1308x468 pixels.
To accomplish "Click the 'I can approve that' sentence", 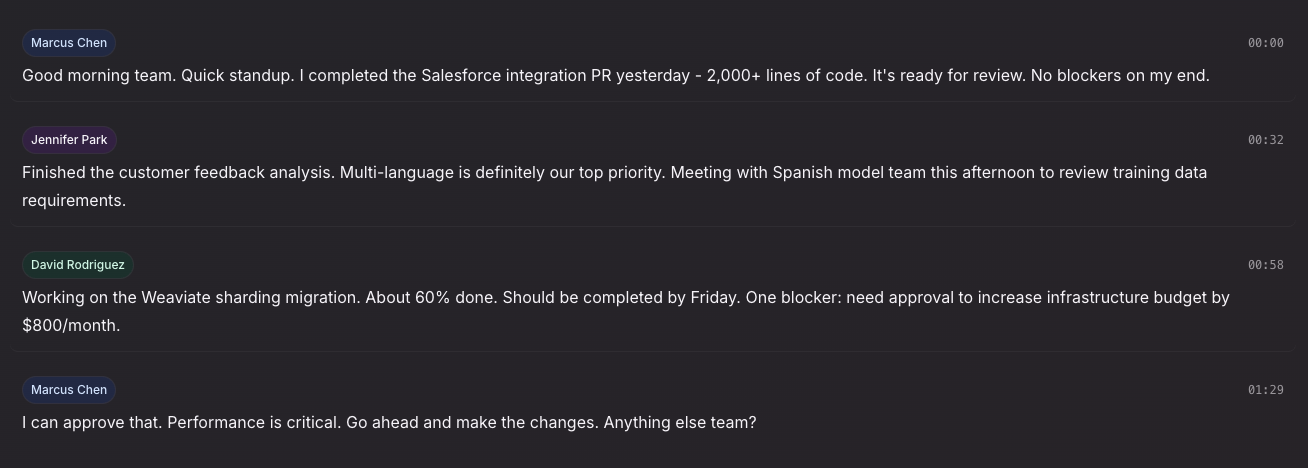I will coord(92,423).
